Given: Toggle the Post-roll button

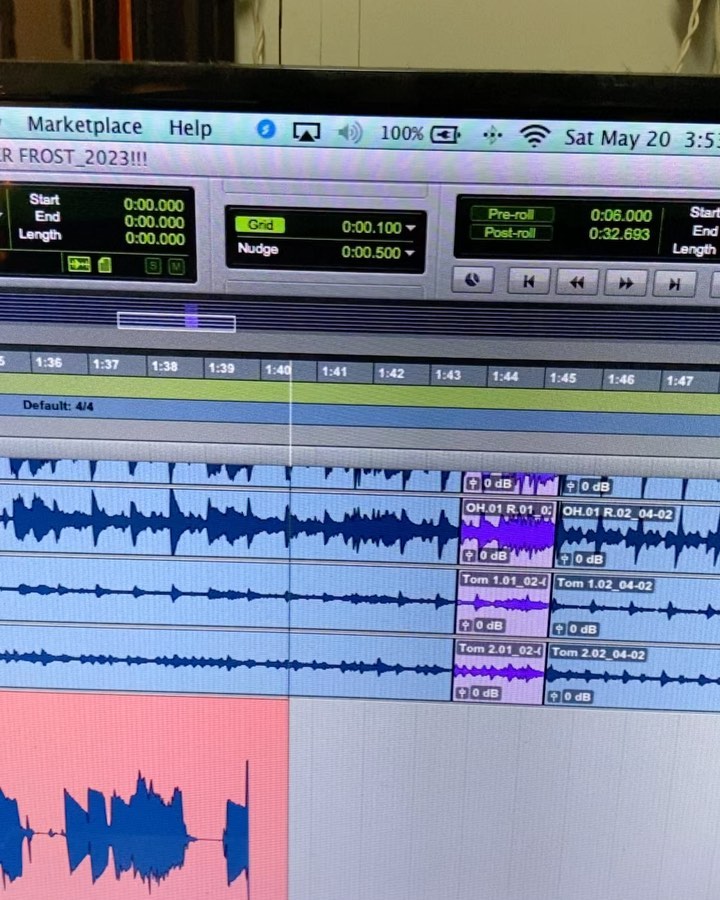Looking at the screenshot, I should (510, 232).
